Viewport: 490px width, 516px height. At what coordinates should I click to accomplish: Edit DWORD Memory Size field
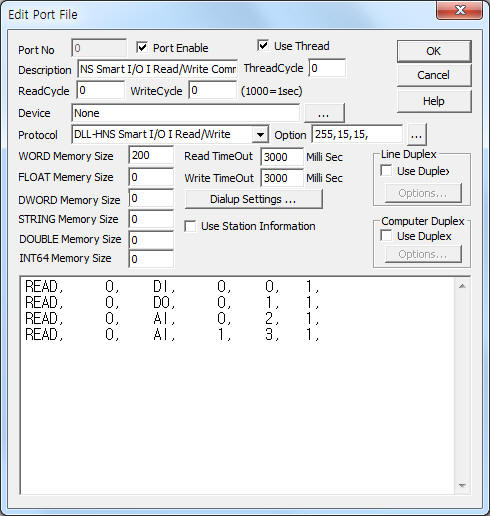[x=151, y=198]
